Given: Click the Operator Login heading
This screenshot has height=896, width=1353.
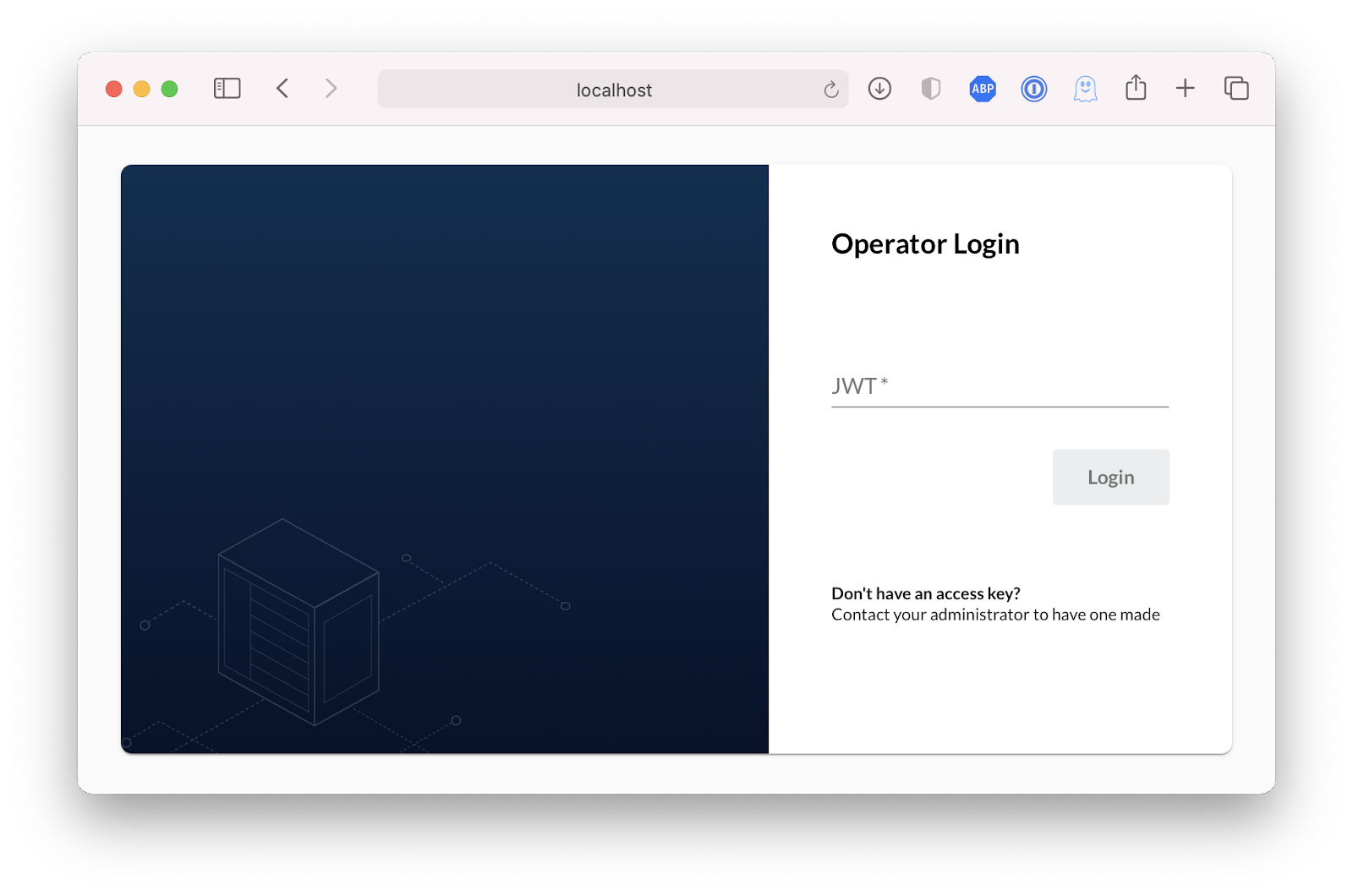Looking at the screenshot, I should click(925, 244).
